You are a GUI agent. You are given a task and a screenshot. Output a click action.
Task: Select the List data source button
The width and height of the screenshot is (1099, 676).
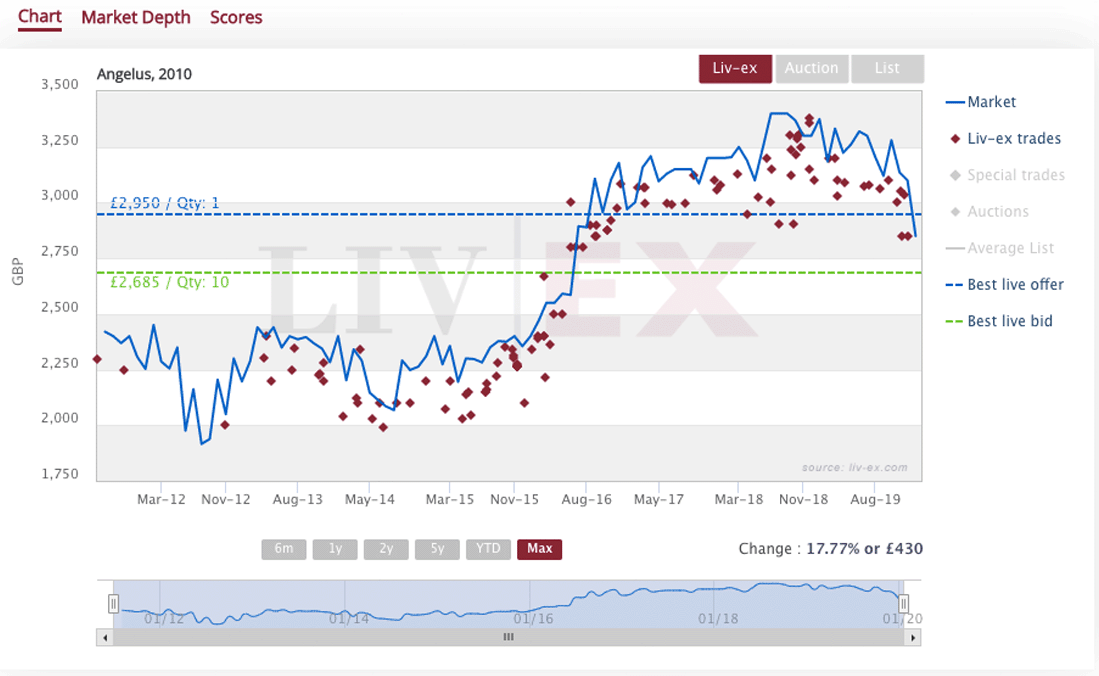pos(887,69)
